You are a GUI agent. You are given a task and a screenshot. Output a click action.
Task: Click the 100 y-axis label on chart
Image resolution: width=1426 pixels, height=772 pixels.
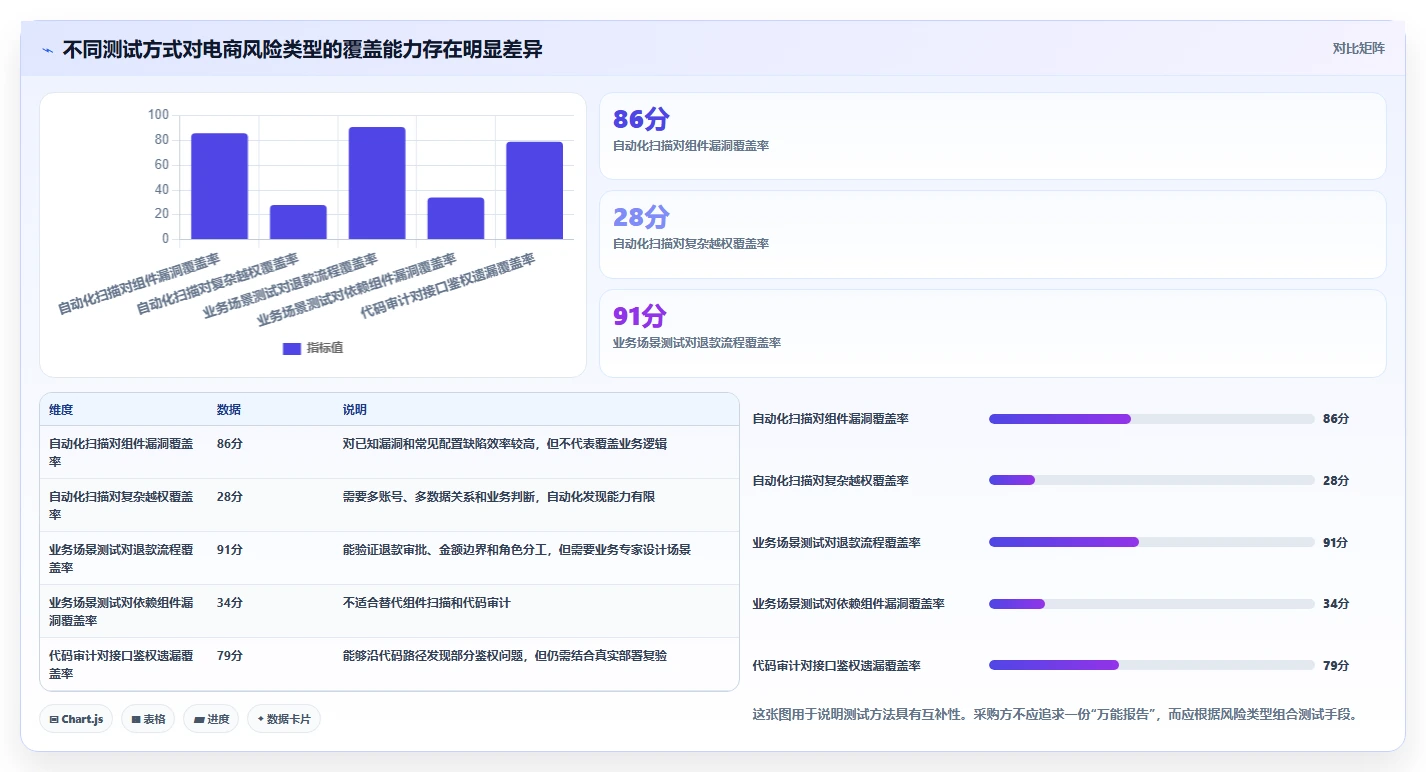pos(158,115)
